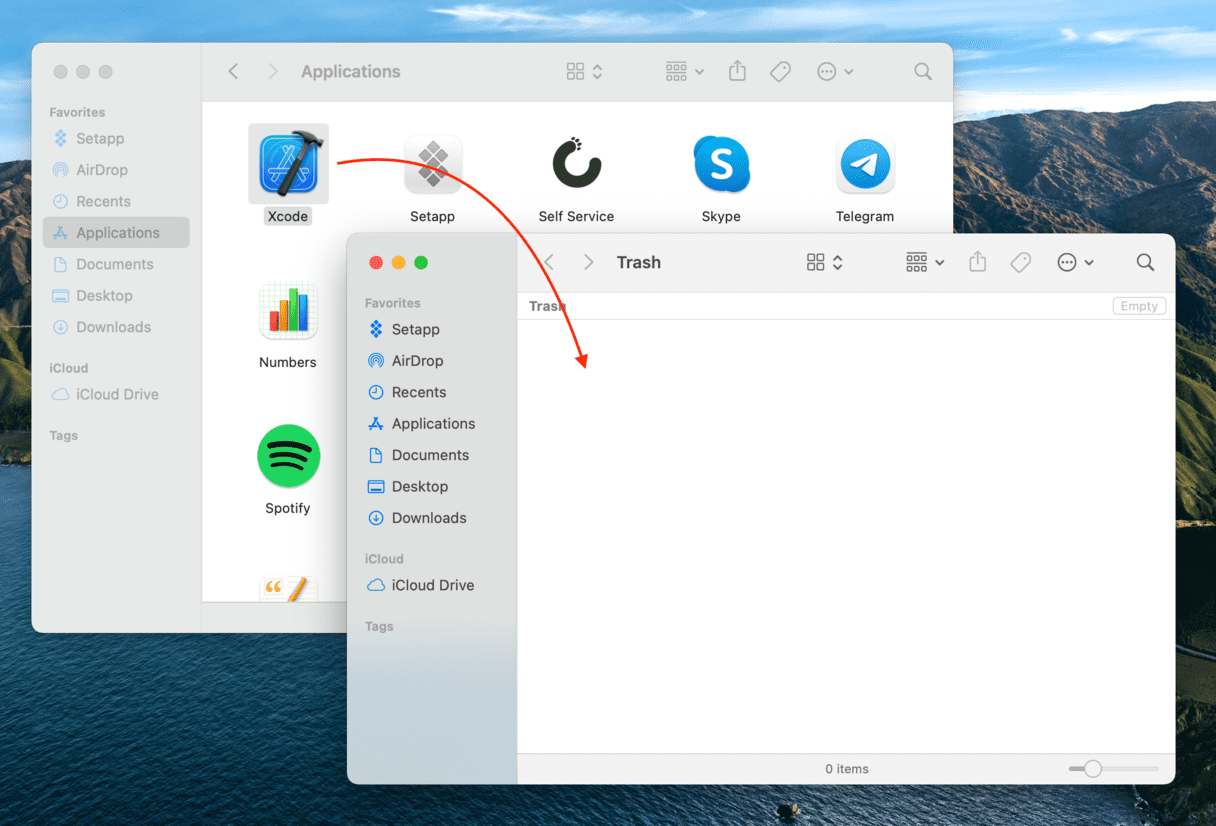Open iCloud Drive in the Trash window sidebar

point(432,585)
